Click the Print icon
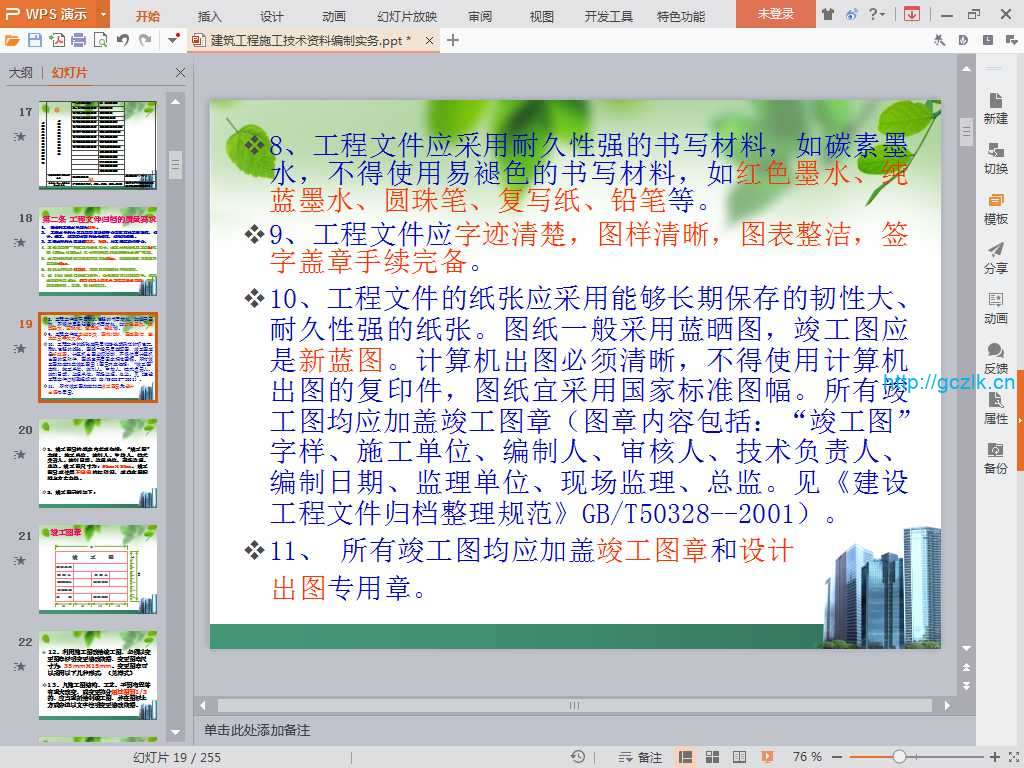The height and width of the screenshot is (768, 1024). [x=78, y=40]
